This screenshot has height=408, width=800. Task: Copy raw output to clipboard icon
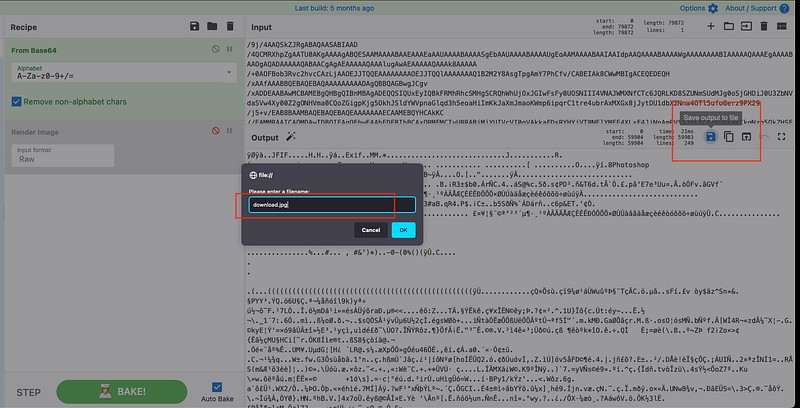coord(729,137)
